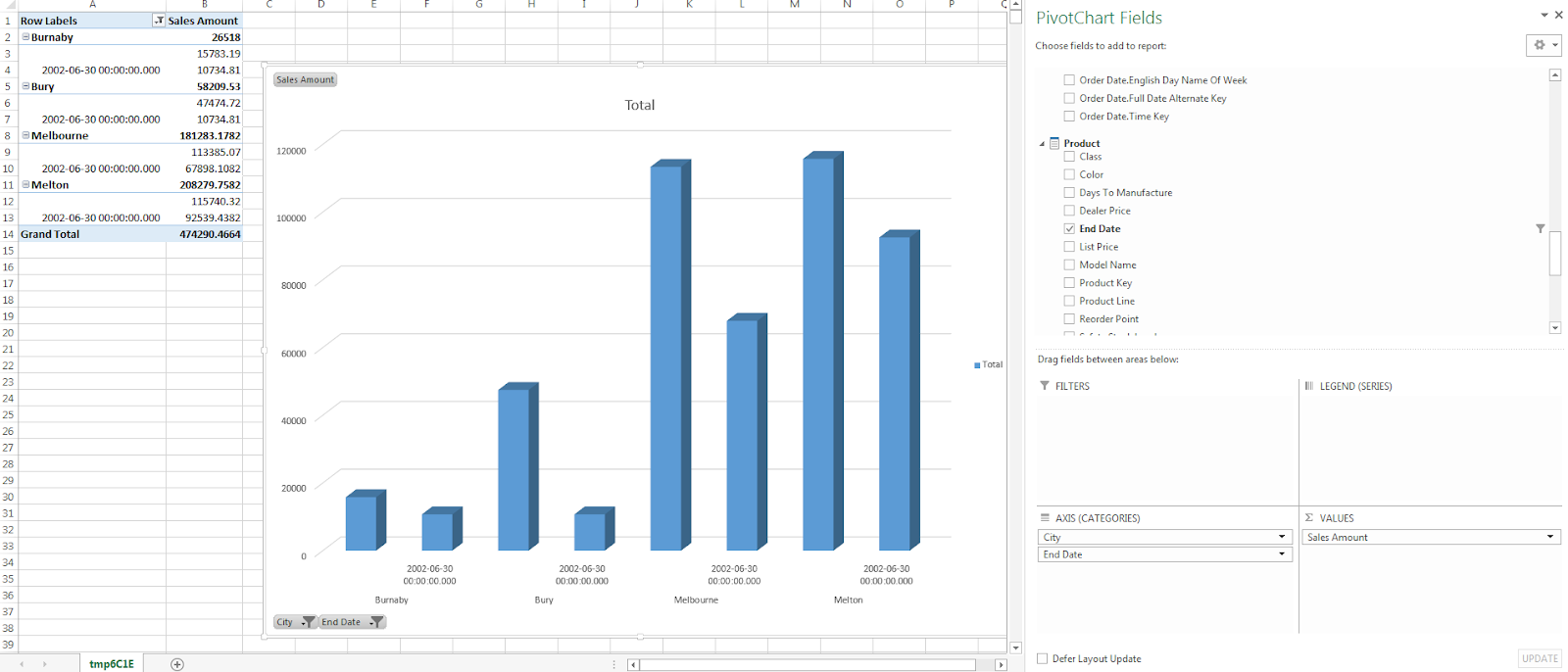
Task: Click the Sales Amount chart field button
Action: pyautogui.click(x=305, y=79)
